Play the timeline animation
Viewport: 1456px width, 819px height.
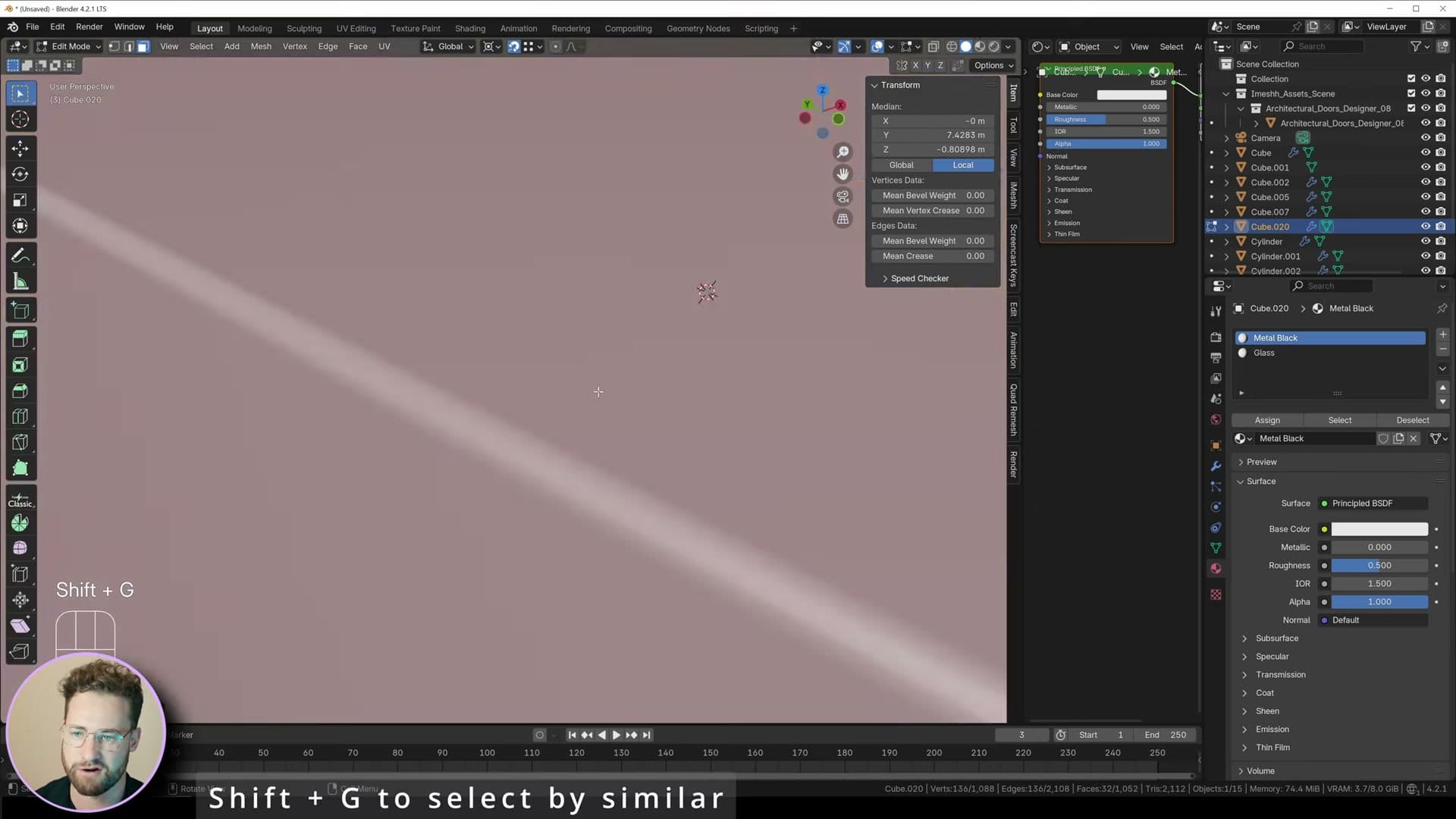pyautogui.click(x=616, y=735)
